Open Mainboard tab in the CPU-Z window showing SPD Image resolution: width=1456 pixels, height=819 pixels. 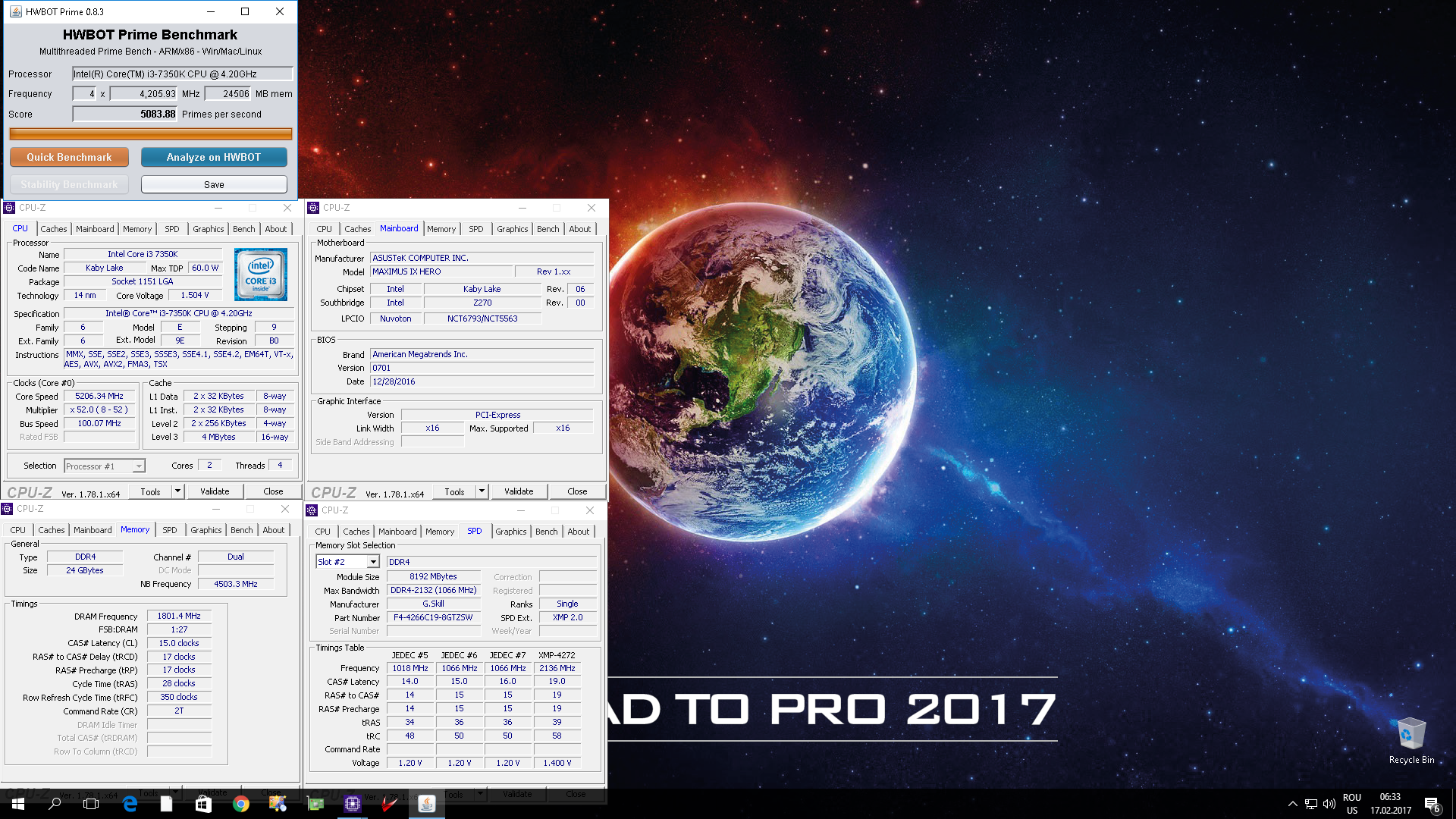[397, 532]
